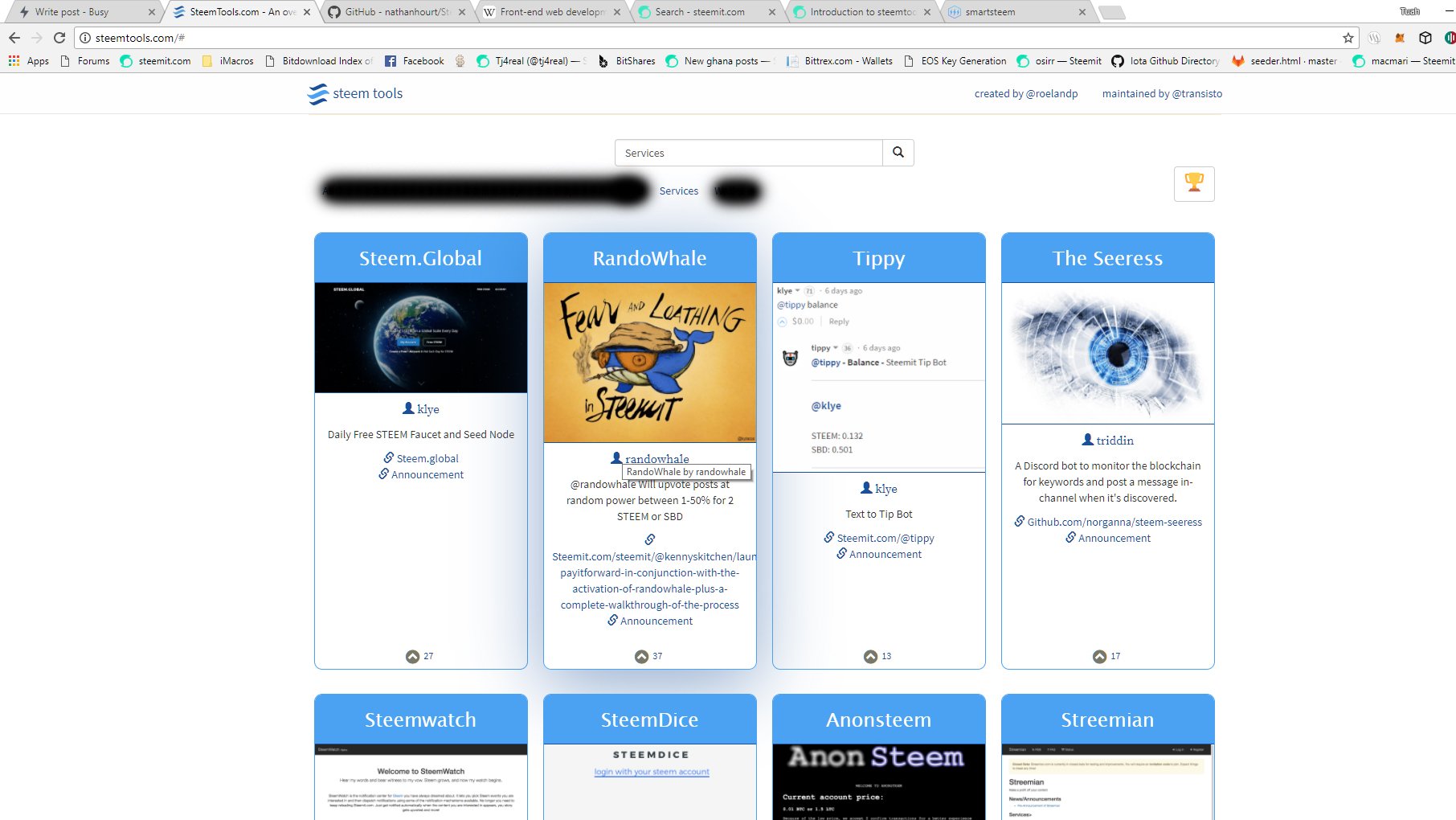Image resolution: width=1456 pixels, height=820 pixels.
Task: Open the seeder.html master bookmark
Action: [1284, 61]
